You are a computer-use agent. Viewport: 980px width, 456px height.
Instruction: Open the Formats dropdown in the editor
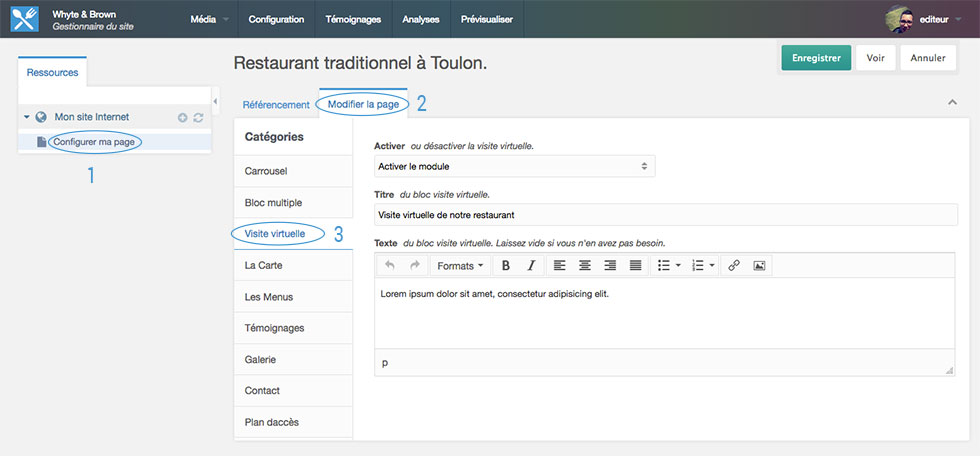tap(460, 266)
